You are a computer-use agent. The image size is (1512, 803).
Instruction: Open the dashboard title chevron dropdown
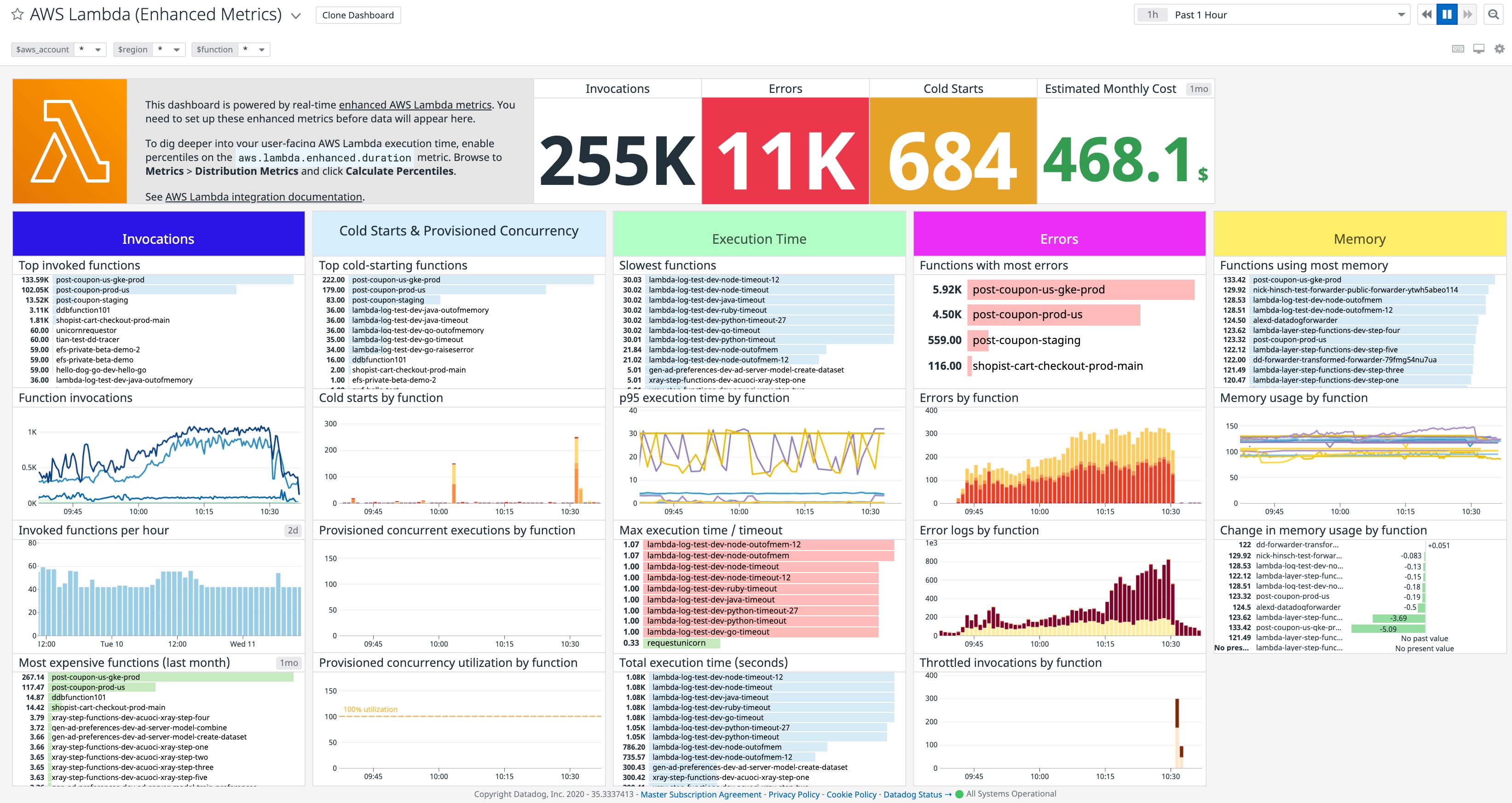pos(296,15)
